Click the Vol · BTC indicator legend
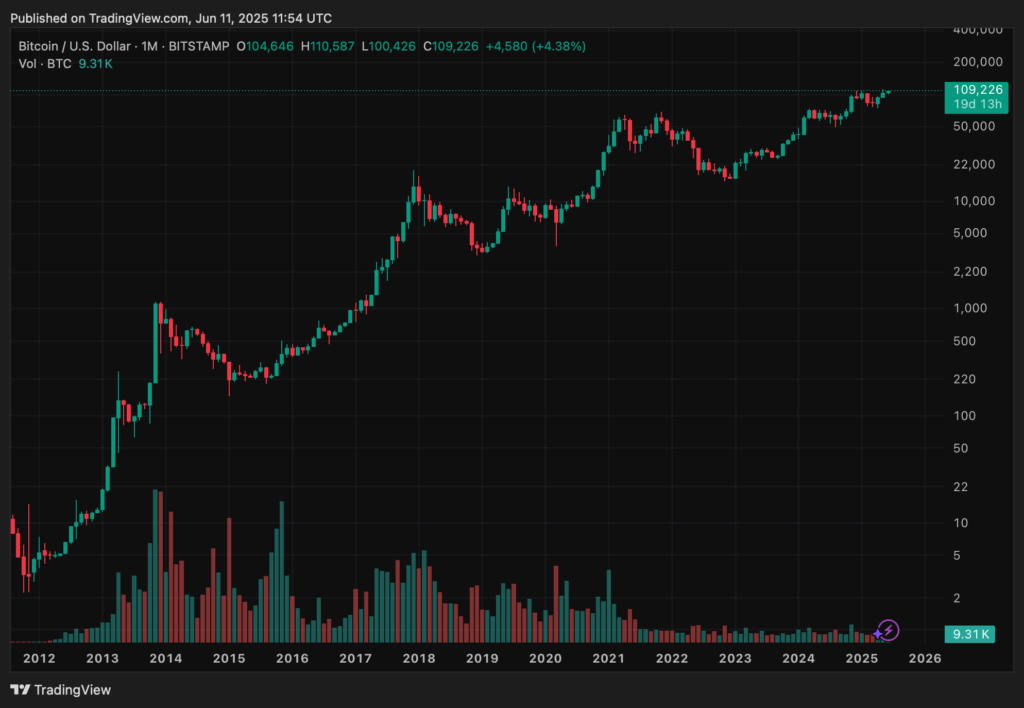 coord(44,64)
